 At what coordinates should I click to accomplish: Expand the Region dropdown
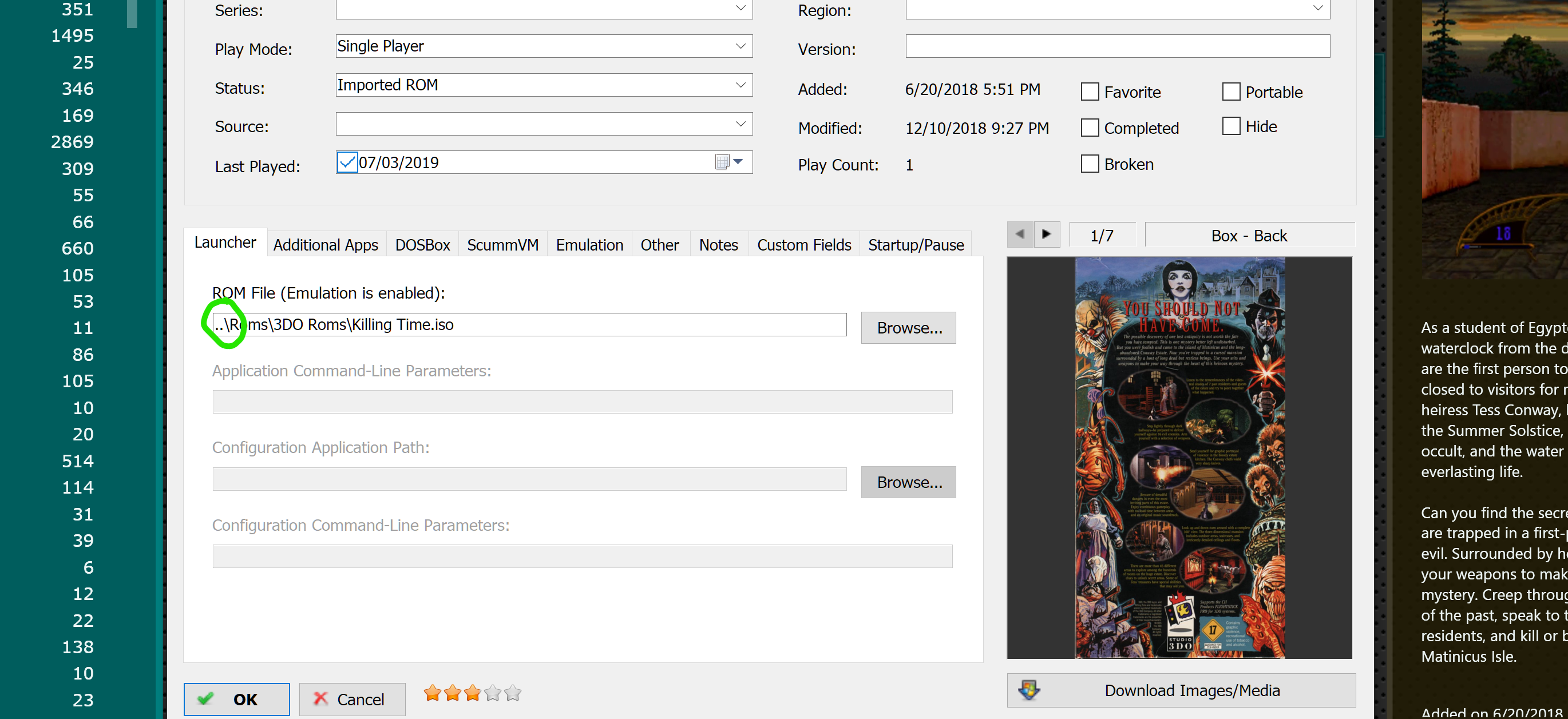1318,8
